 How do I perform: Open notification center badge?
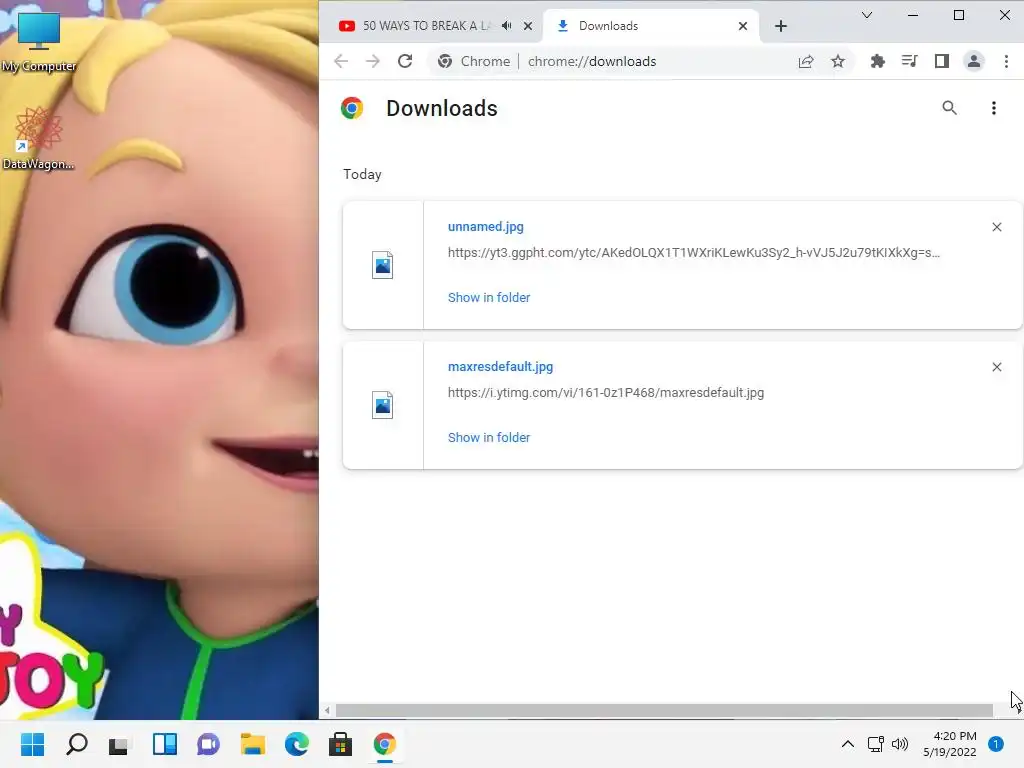(x=995, y=744)
